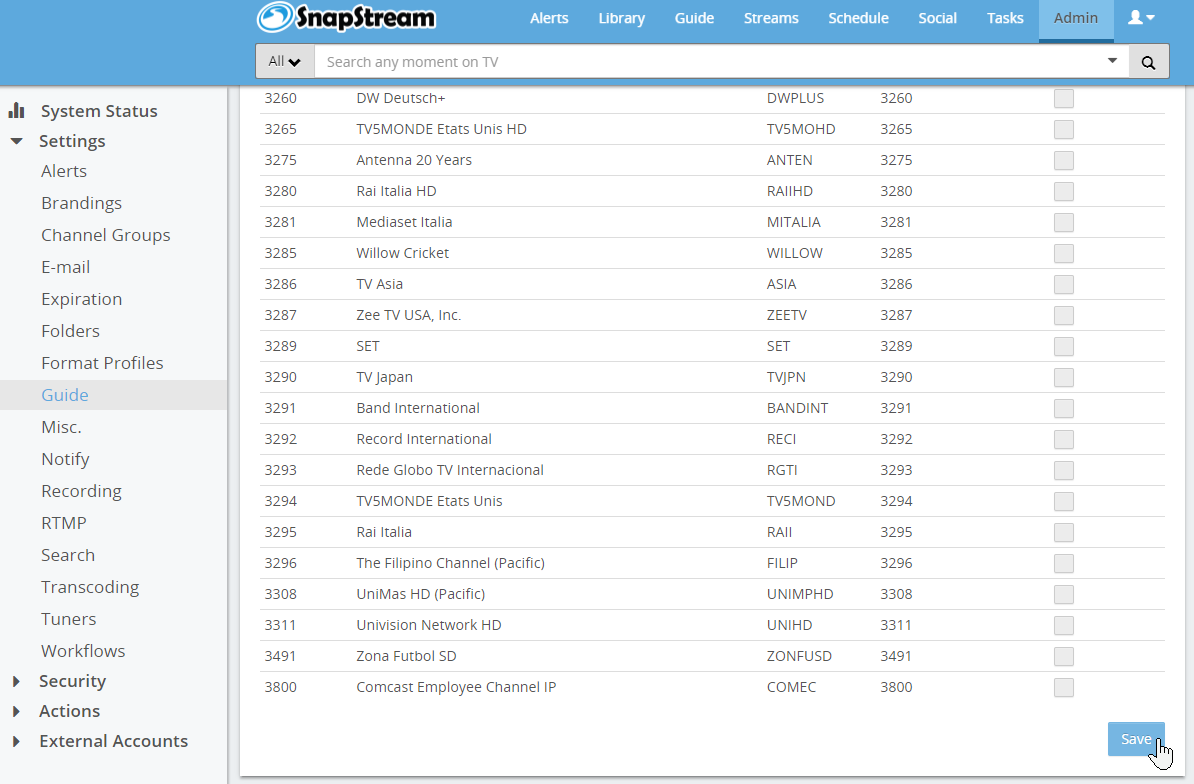
Task: Open the Library tab
Action: [621, 18]
